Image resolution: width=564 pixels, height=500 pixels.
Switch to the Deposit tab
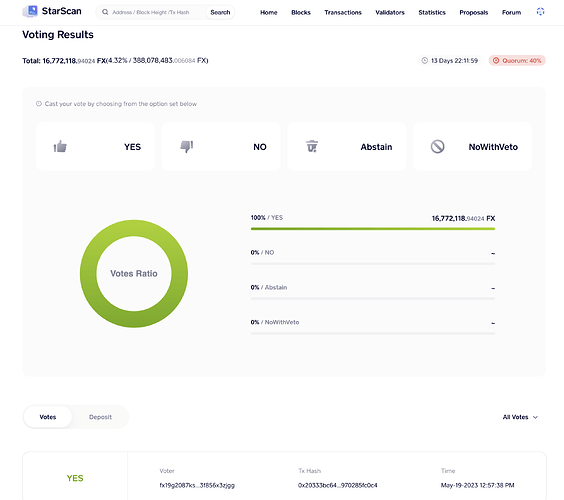click(100, 417)
